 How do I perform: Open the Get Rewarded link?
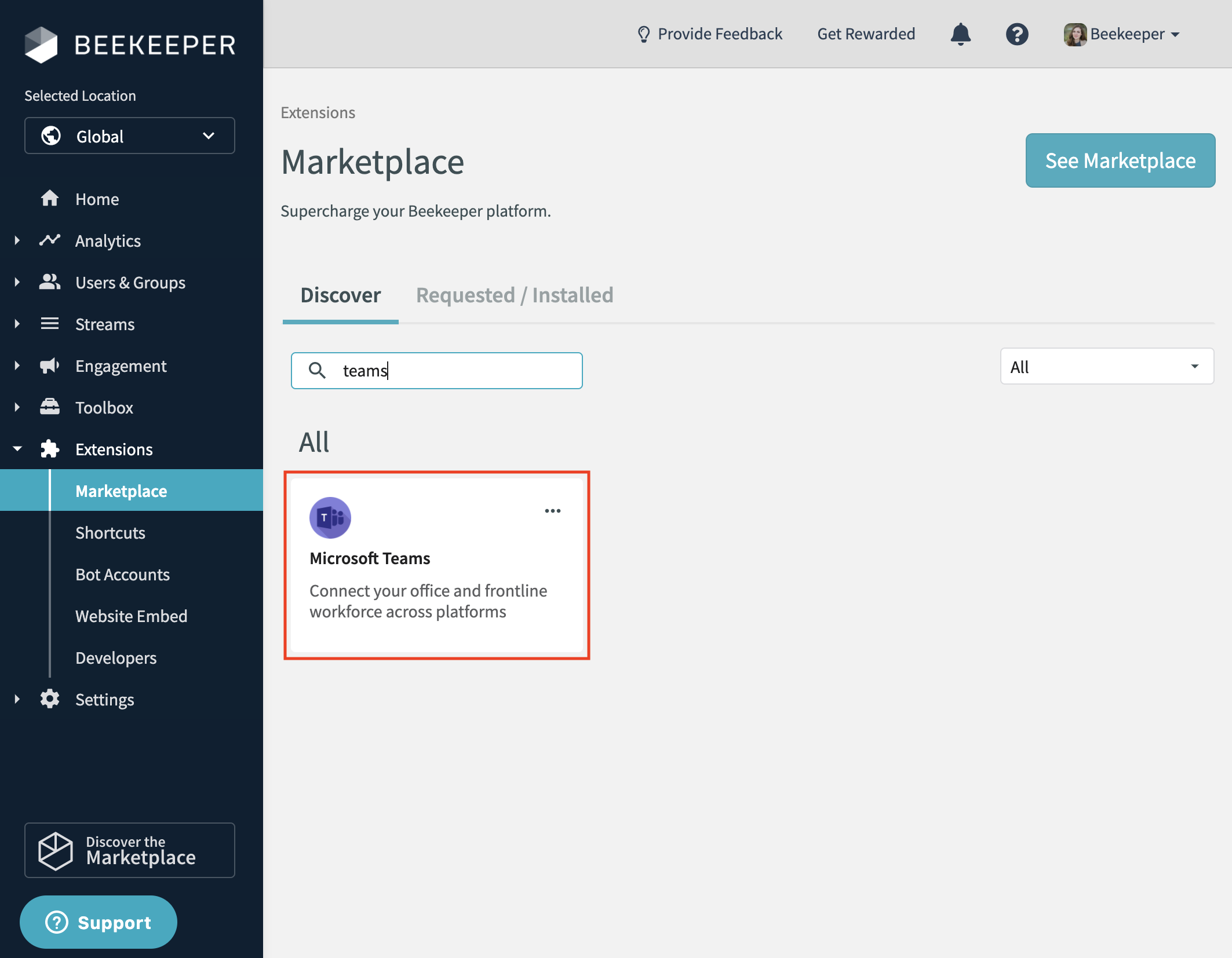pyautogui.click(x=866, y=34)
